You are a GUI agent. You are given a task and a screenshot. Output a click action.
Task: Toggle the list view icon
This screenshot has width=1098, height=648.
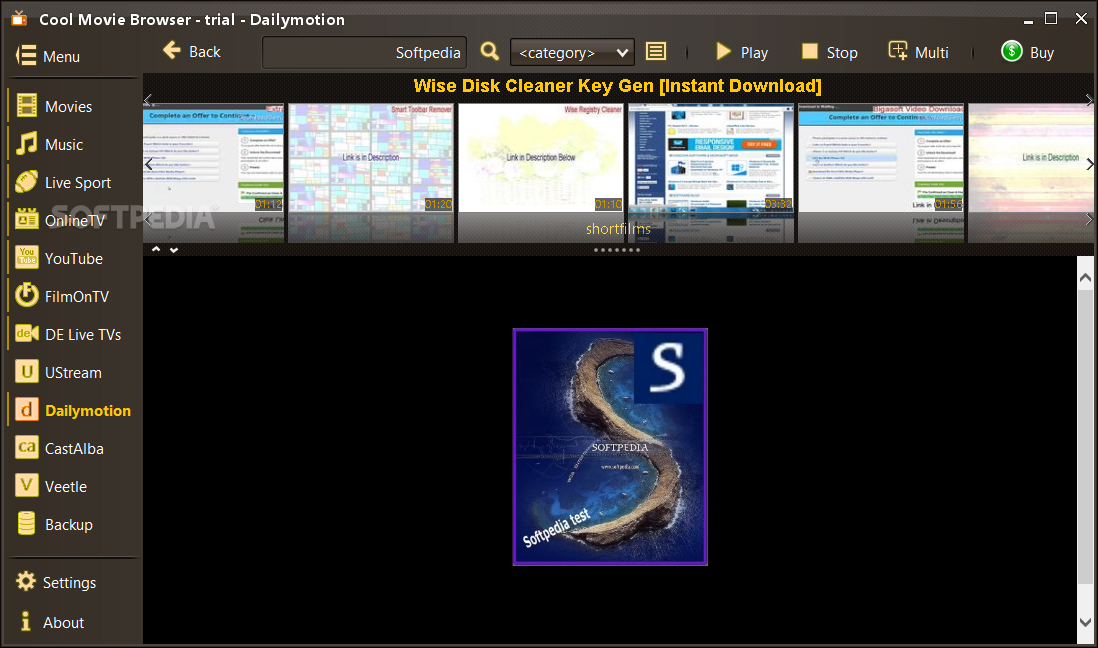coord(656,51)
